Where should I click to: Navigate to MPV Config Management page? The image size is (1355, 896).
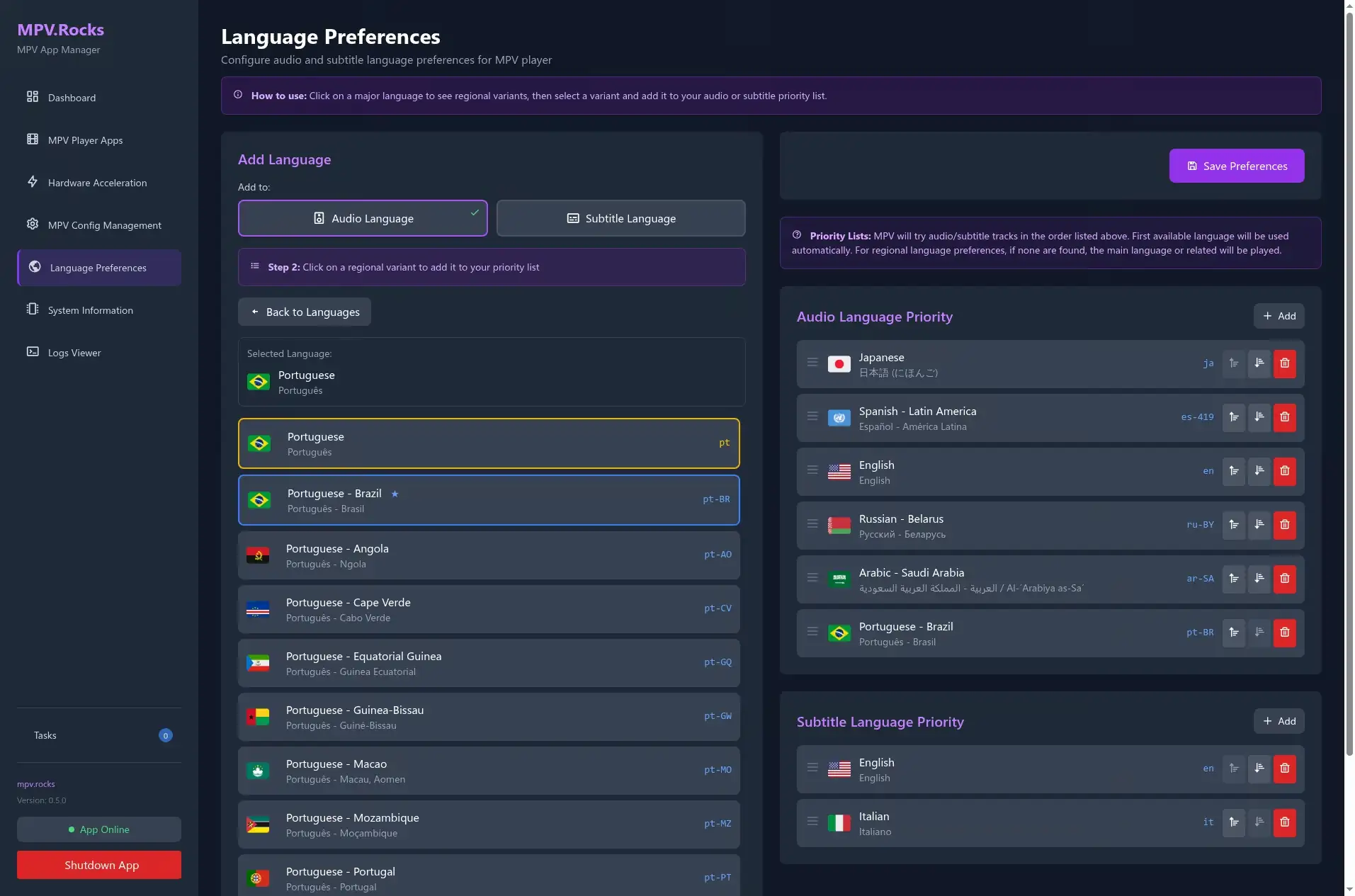pos(104,225)
